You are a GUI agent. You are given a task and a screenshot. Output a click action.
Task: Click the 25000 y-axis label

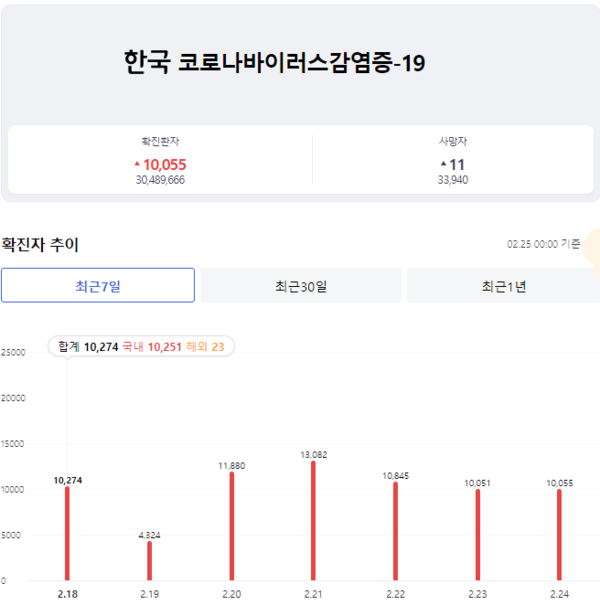pyautogui.click(x=13, y=352)
